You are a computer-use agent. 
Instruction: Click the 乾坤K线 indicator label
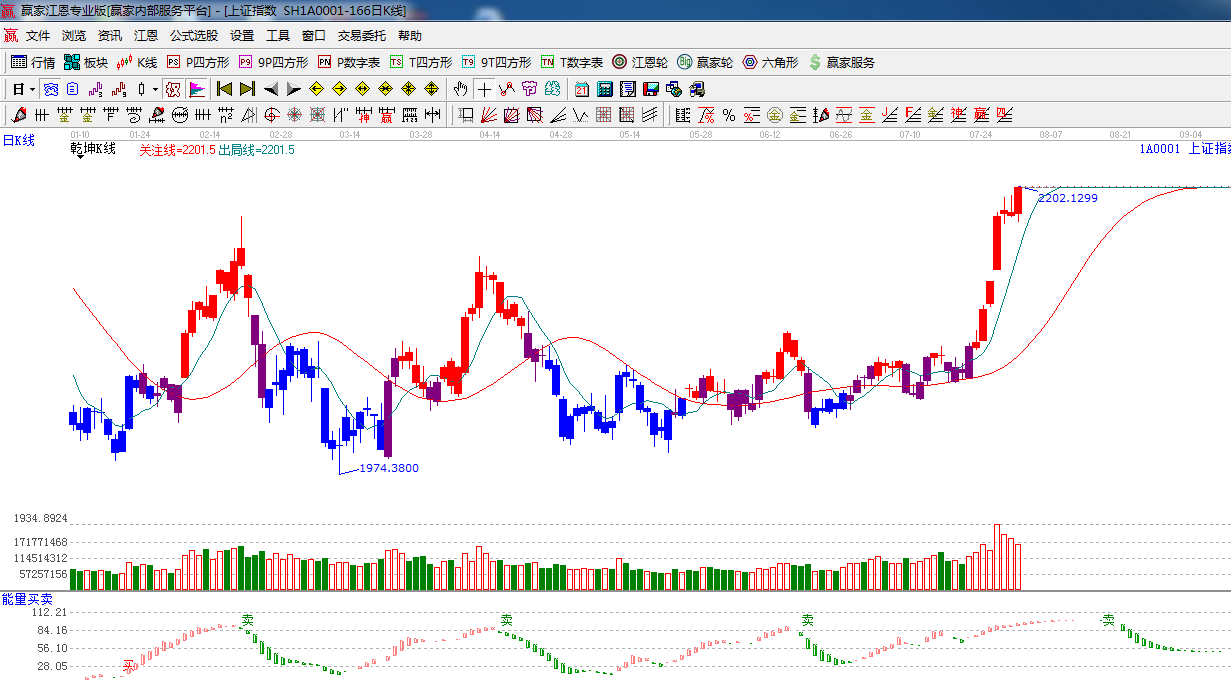point(93,149)
